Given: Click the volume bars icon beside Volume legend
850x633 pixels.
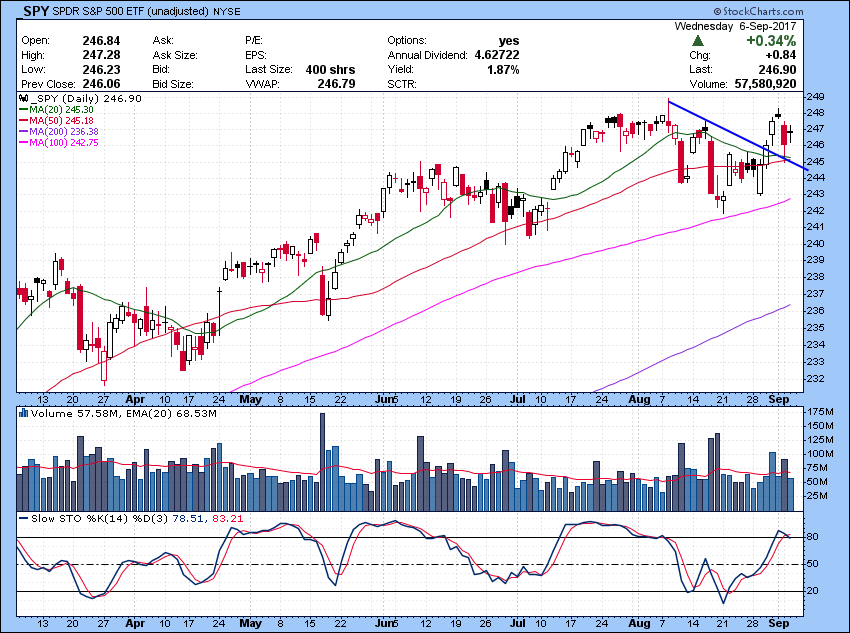Looking at the screenshot, I should click(23, 413).
